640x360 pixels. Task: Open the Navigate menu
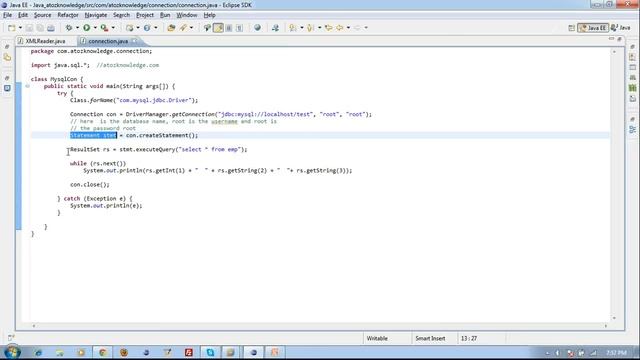(96, 15)
